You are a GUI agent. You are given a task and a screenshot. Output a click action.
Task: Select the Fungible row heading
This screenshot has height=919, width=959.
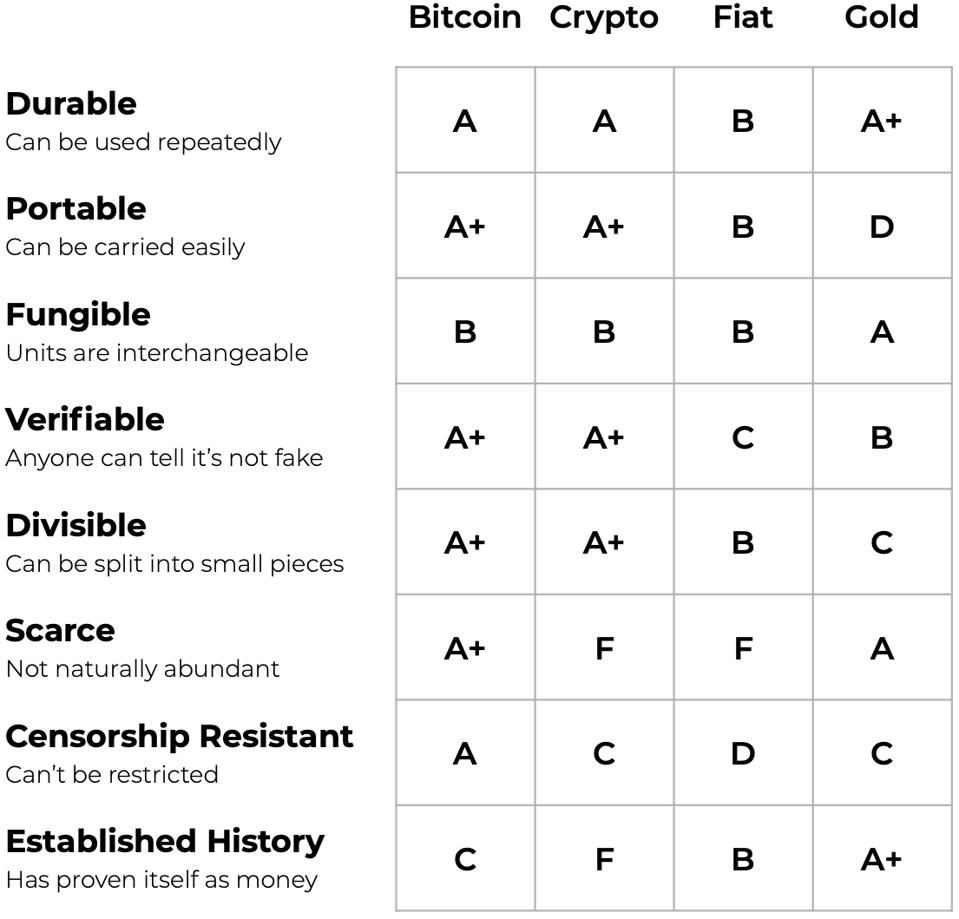pyautogui.click(x=78, y=316)
